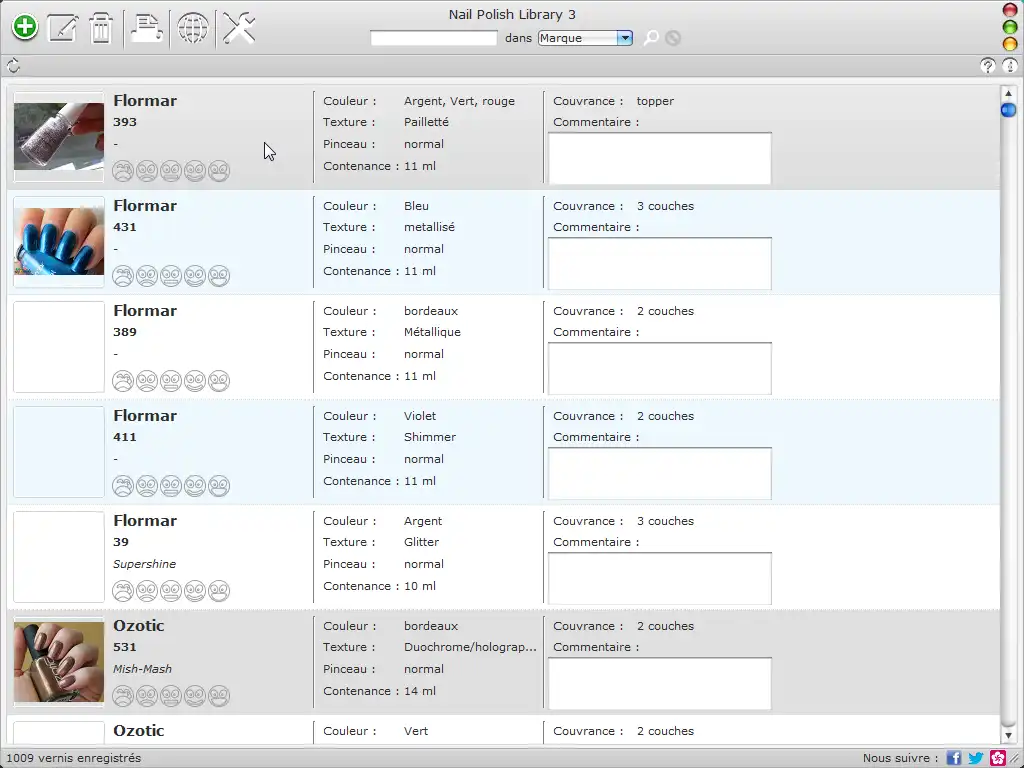The height and width of the screenshot is (768, 1024).
Task: Rate Flormar 431 with the middle face
Action: (170, 276)
